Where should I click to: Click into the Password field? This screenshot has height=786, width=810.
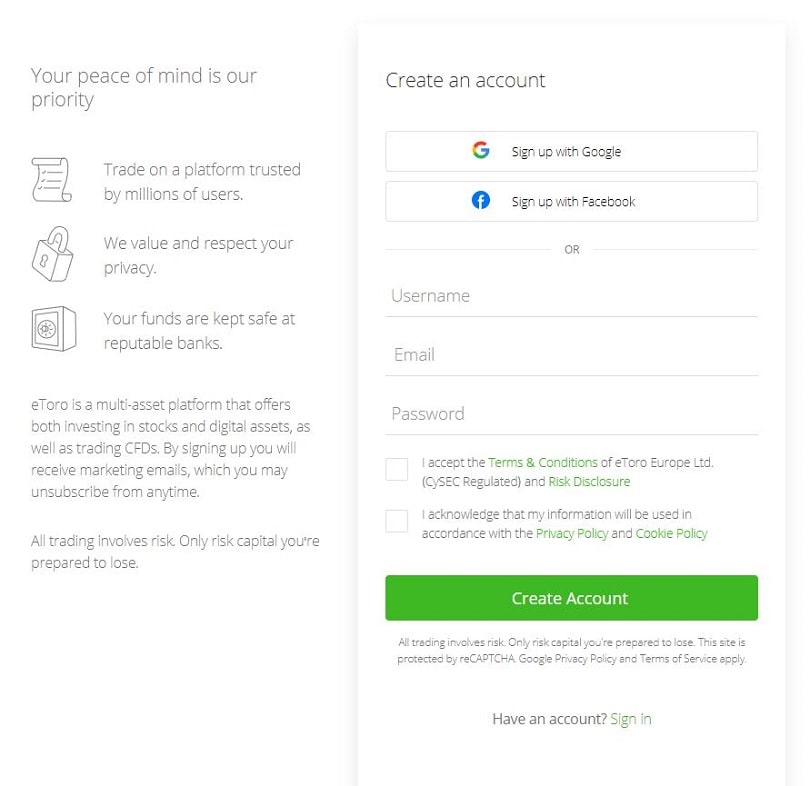571,414
